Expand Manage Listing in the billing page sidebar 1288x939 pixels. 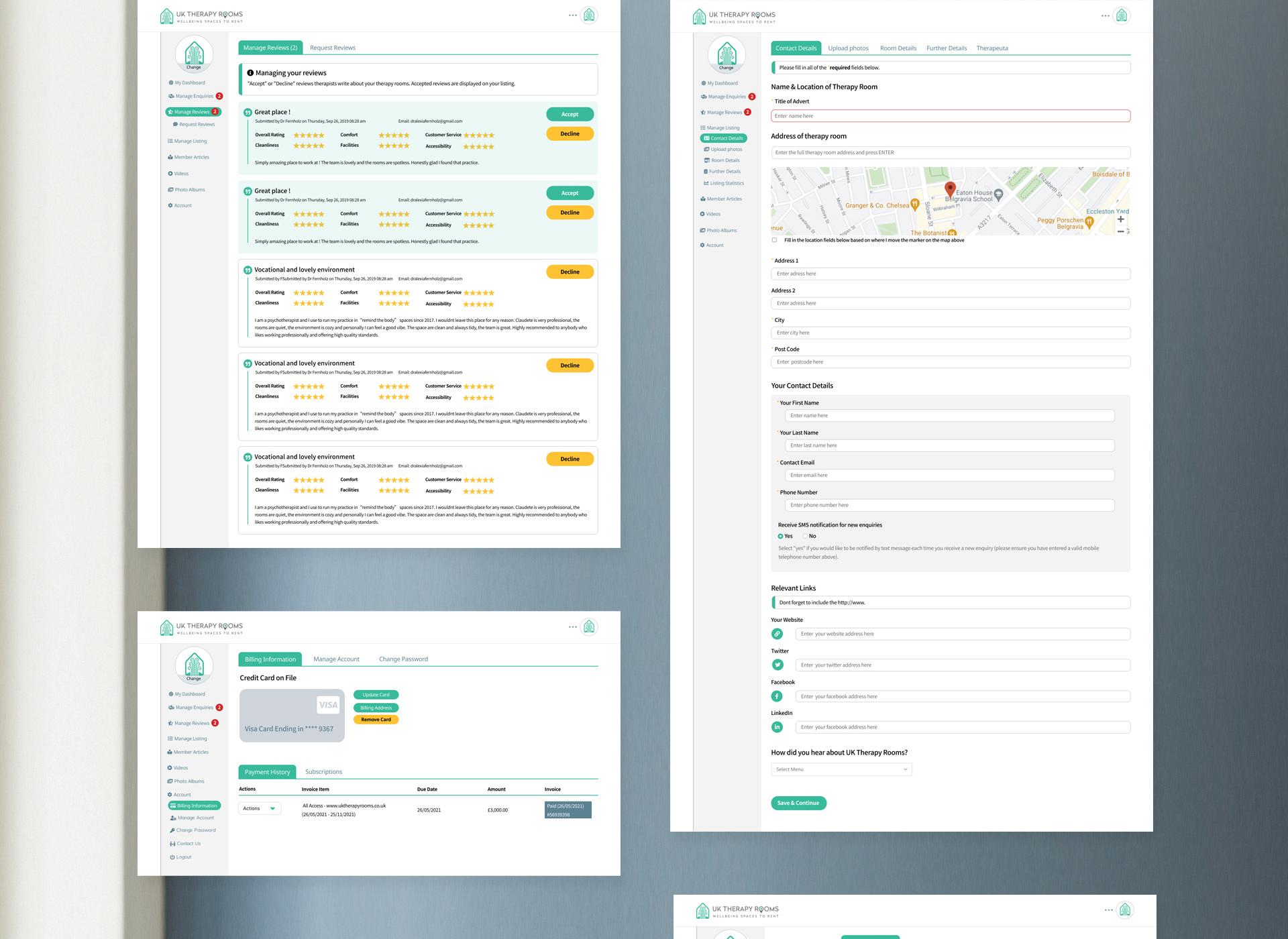pyautogui.click(x=190, y=738)
